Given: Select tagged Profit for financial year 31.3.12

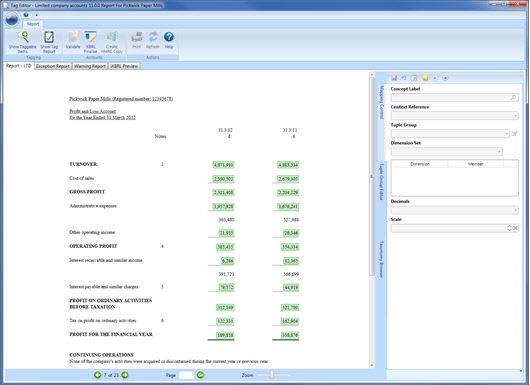Looking at the screenshot, I should (x=225, y=335).
